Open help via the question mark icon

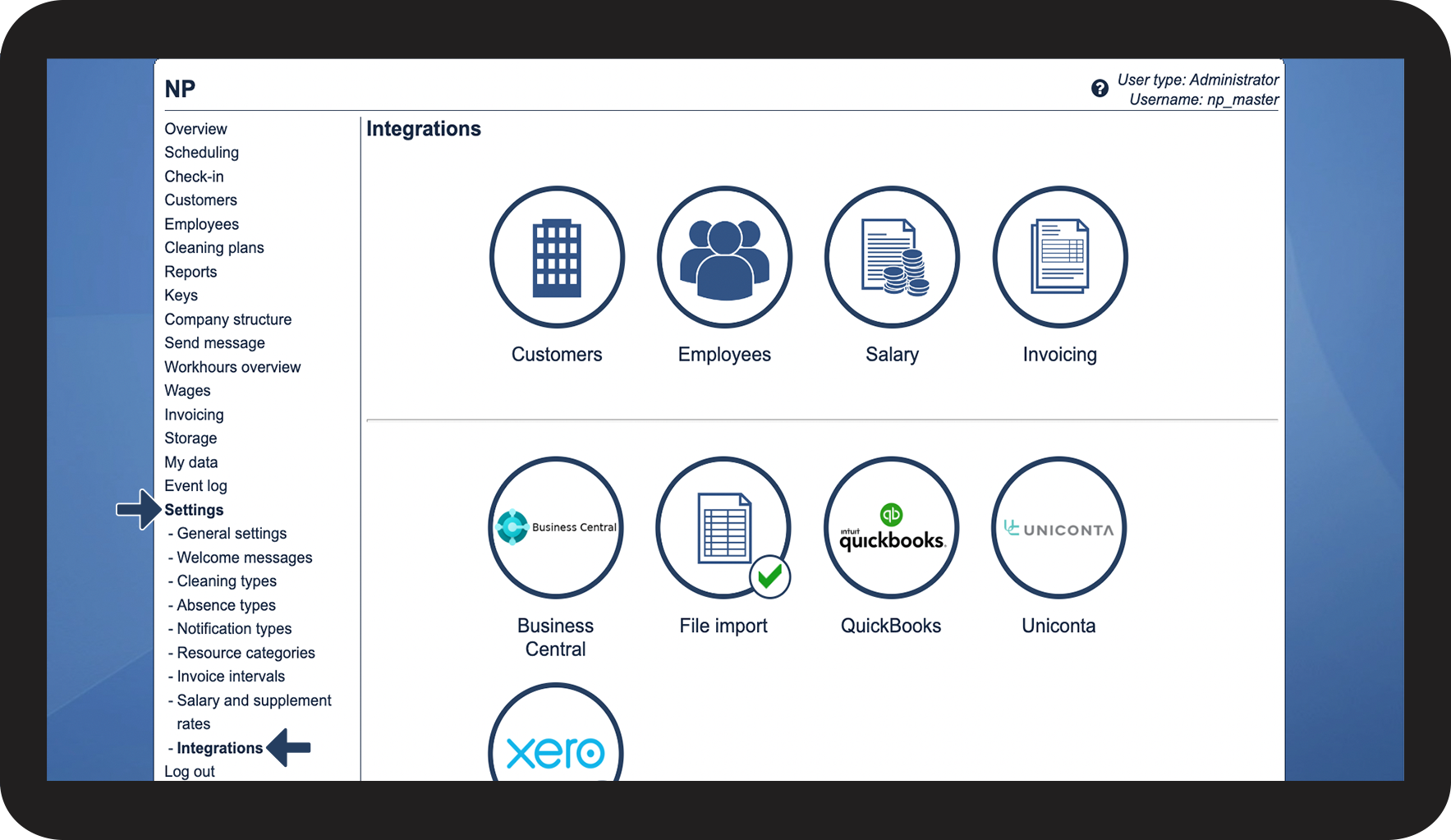pos(1100,89)
